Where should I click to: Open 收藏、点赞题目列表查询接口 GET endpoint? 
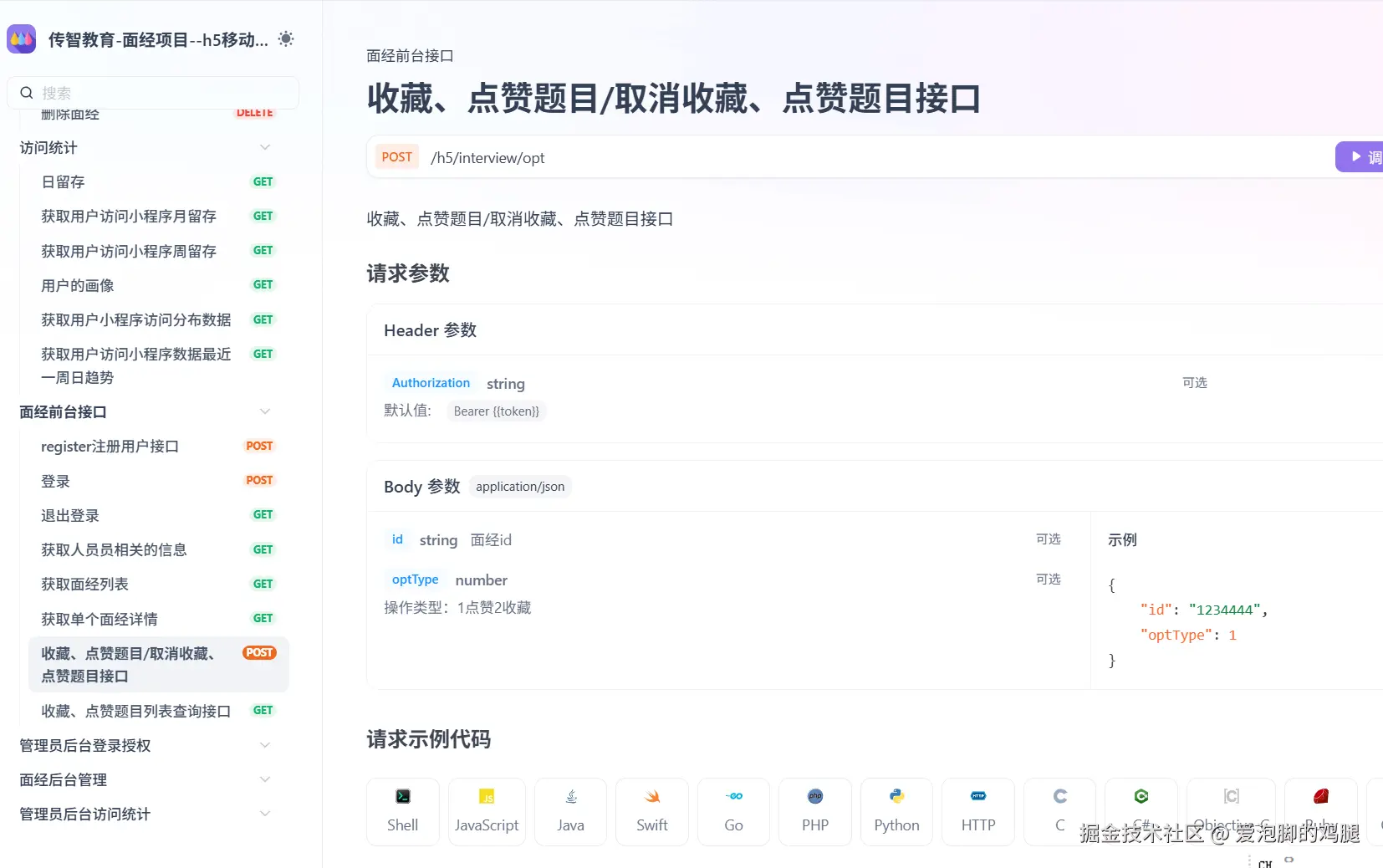pos(159,711)
